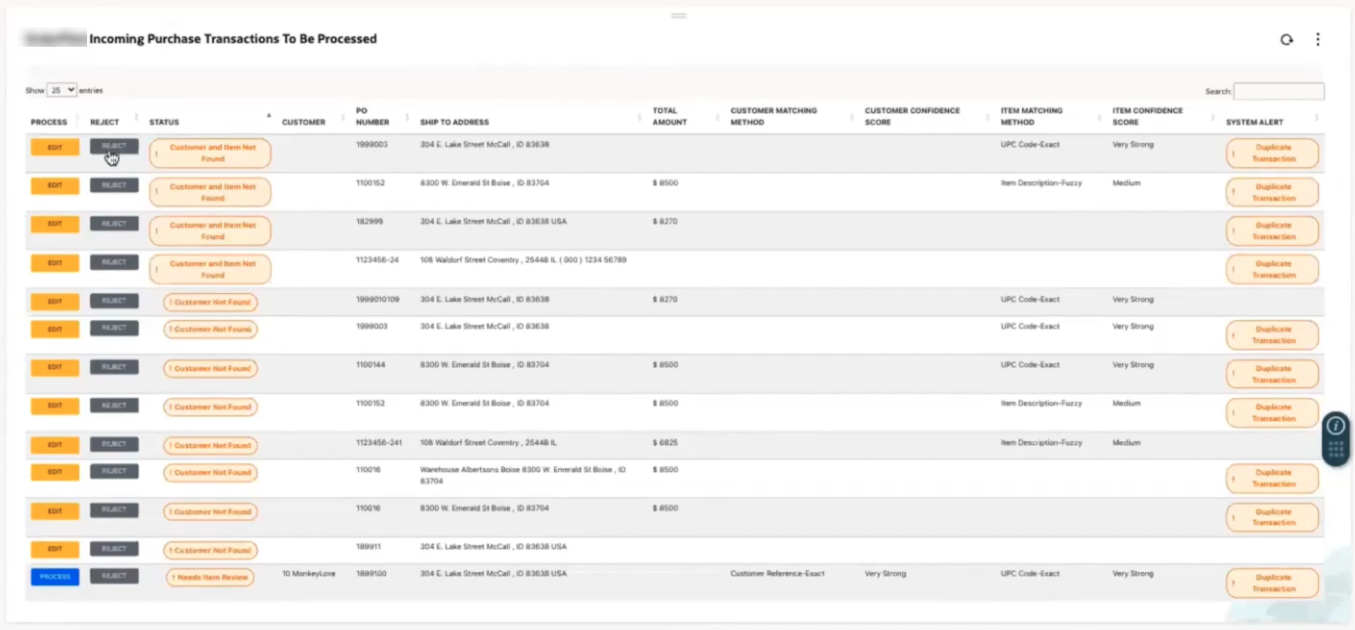The image size is (1355, 630).
Task: Sort by the Customer column header
Action: click(x=304, y=122)
